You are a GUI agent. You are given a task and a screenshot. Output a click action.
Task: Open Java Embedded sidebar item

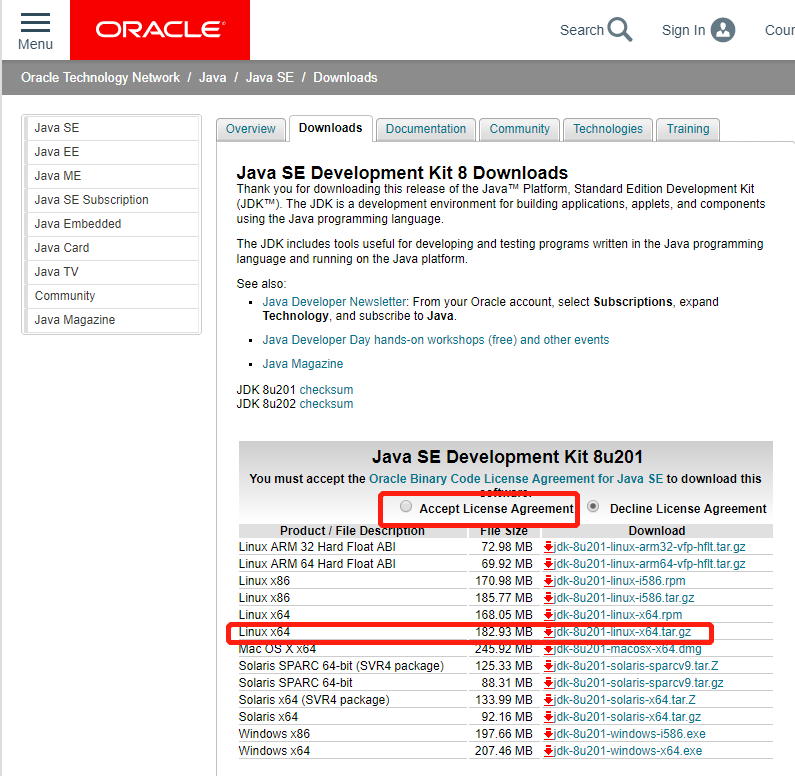[112, 224]
